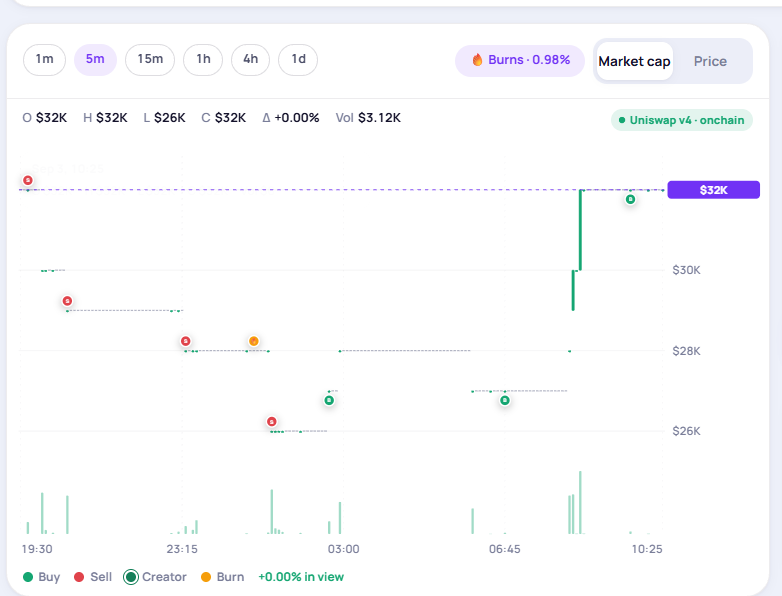Switch to the Price tab

point(710,61)
